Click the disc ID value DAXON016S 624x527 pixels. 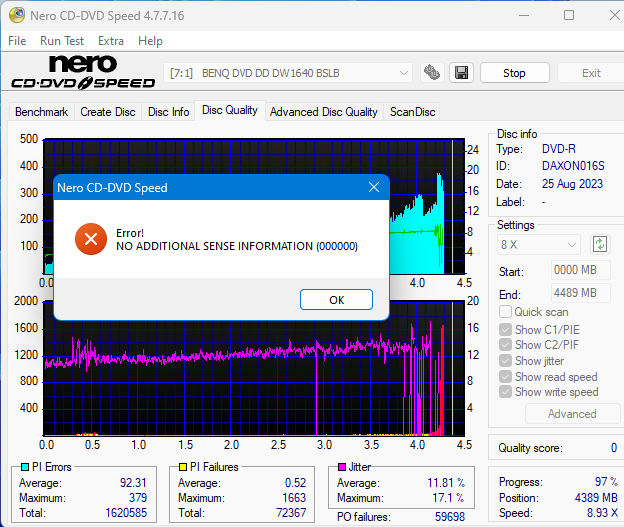[573, 166]
